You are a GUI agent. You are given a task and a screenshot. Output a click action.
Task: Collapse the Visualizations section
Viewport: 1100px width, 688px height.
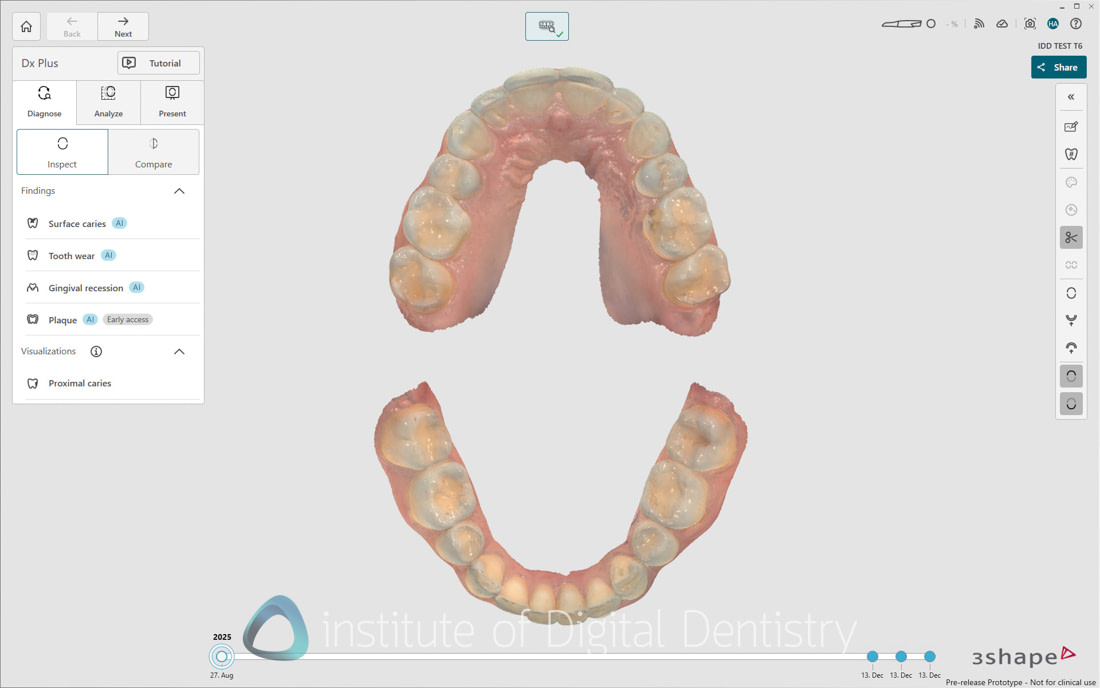tap(180, 351)
